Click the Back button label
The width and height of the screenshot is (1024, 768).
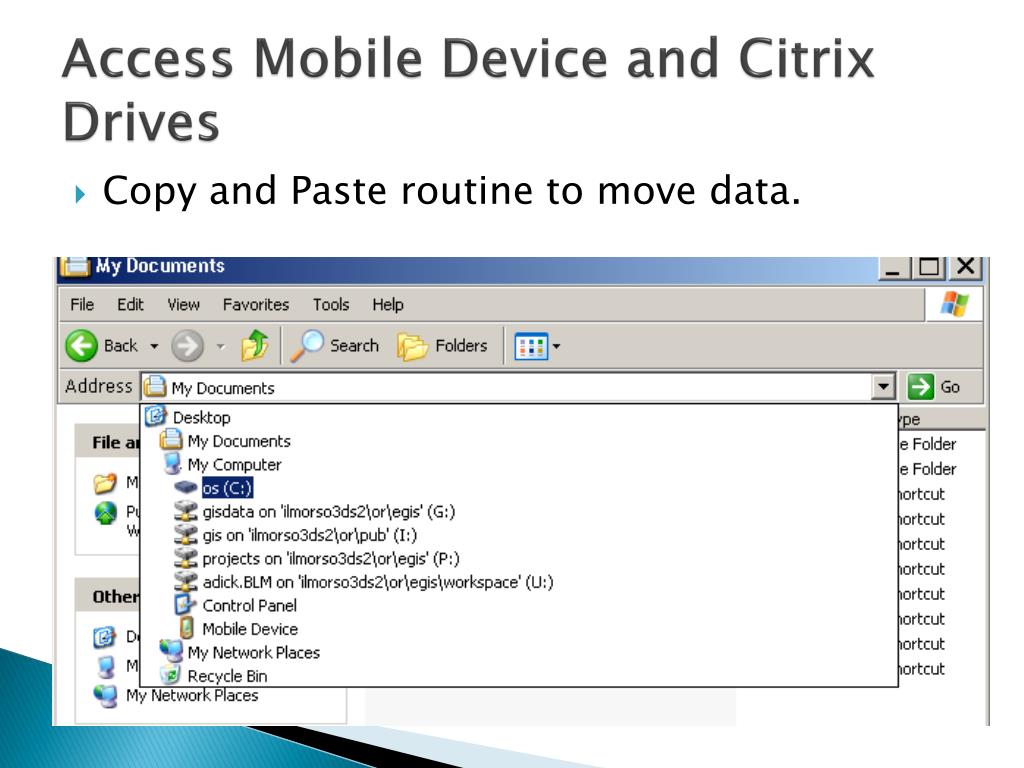pyautogui.click(x=121, y=345)
